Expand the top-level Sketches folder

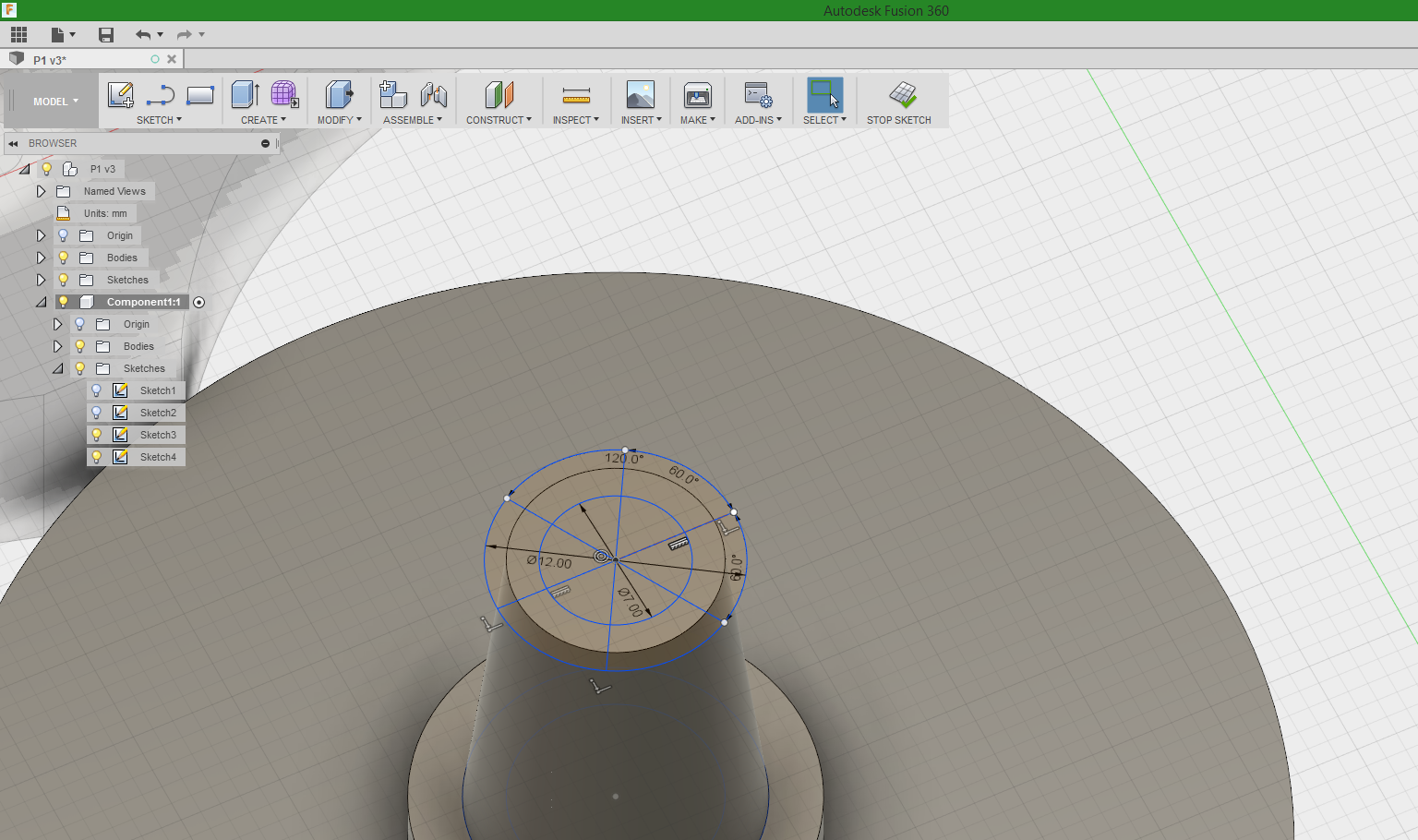[41, 280]
